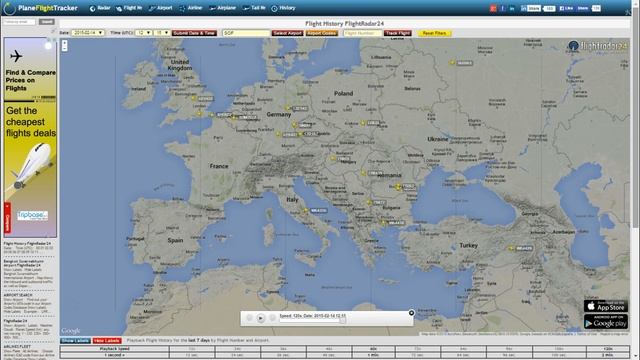640x360 pixels.
Task: Open the Radar menu item
Action: click(x=100, y=8)
